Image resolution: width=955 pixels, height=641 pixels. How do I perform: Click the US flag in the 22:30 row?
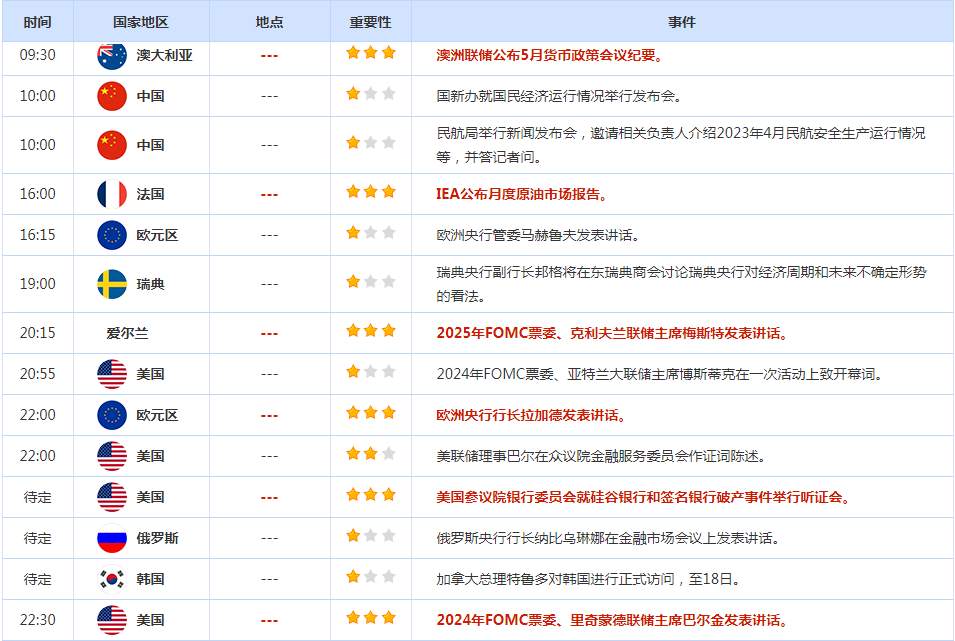tap(112, 620)
